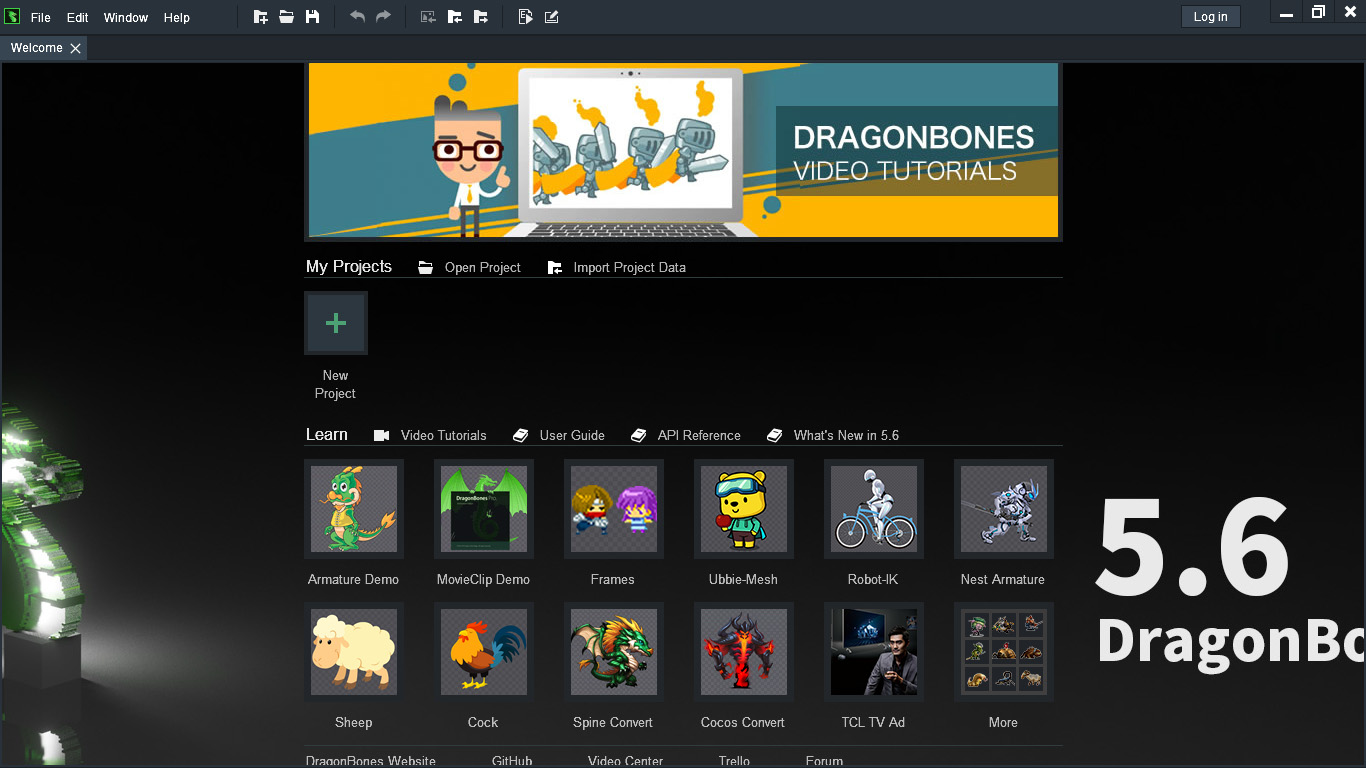This screenshot has height=768, width=1366.
Task: Open the Edit menu
Action: click(78, 18)
